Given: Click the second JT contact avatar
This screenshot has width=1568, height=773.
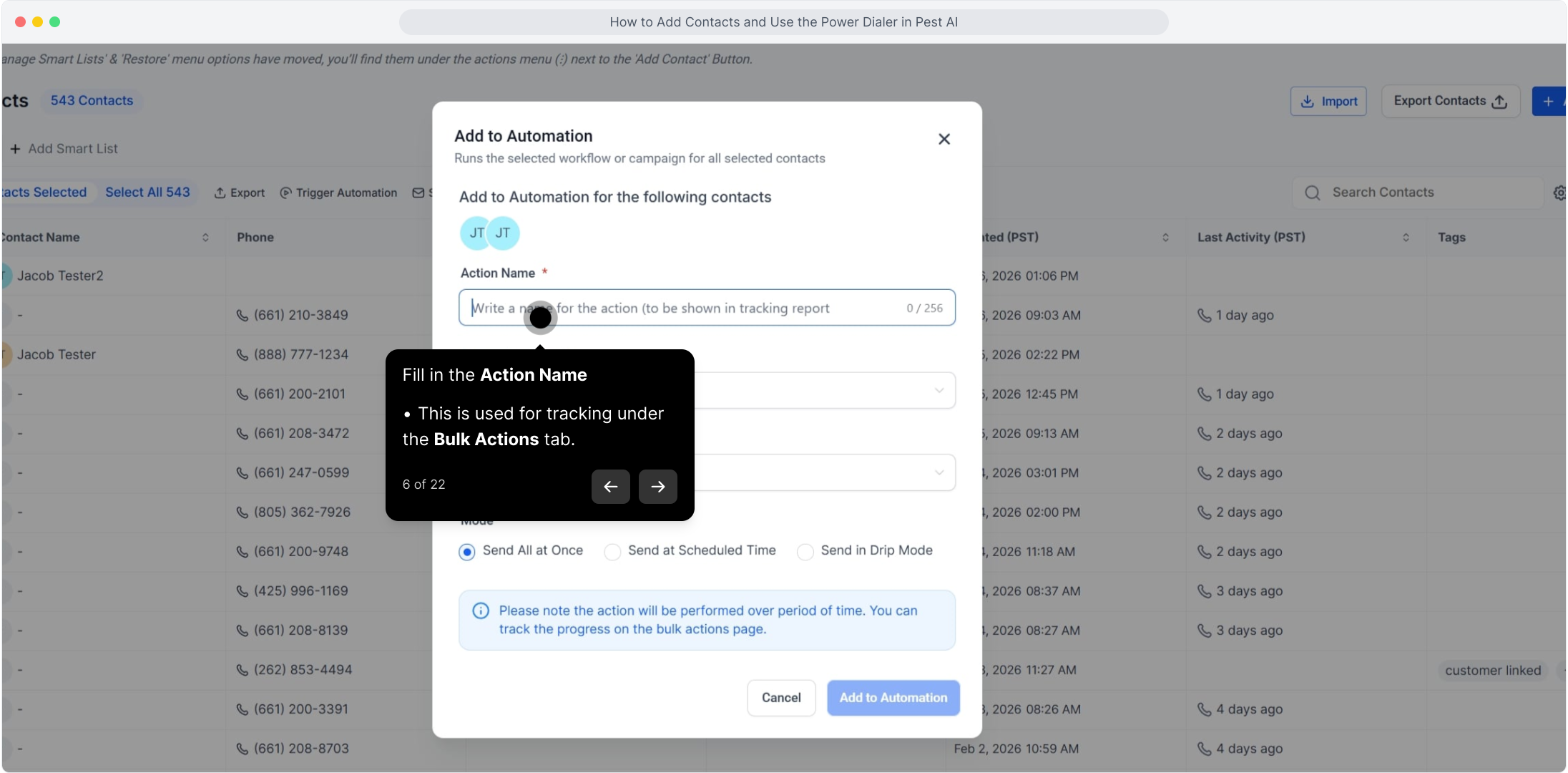Looking at the screenshot, I should [503, 233].
